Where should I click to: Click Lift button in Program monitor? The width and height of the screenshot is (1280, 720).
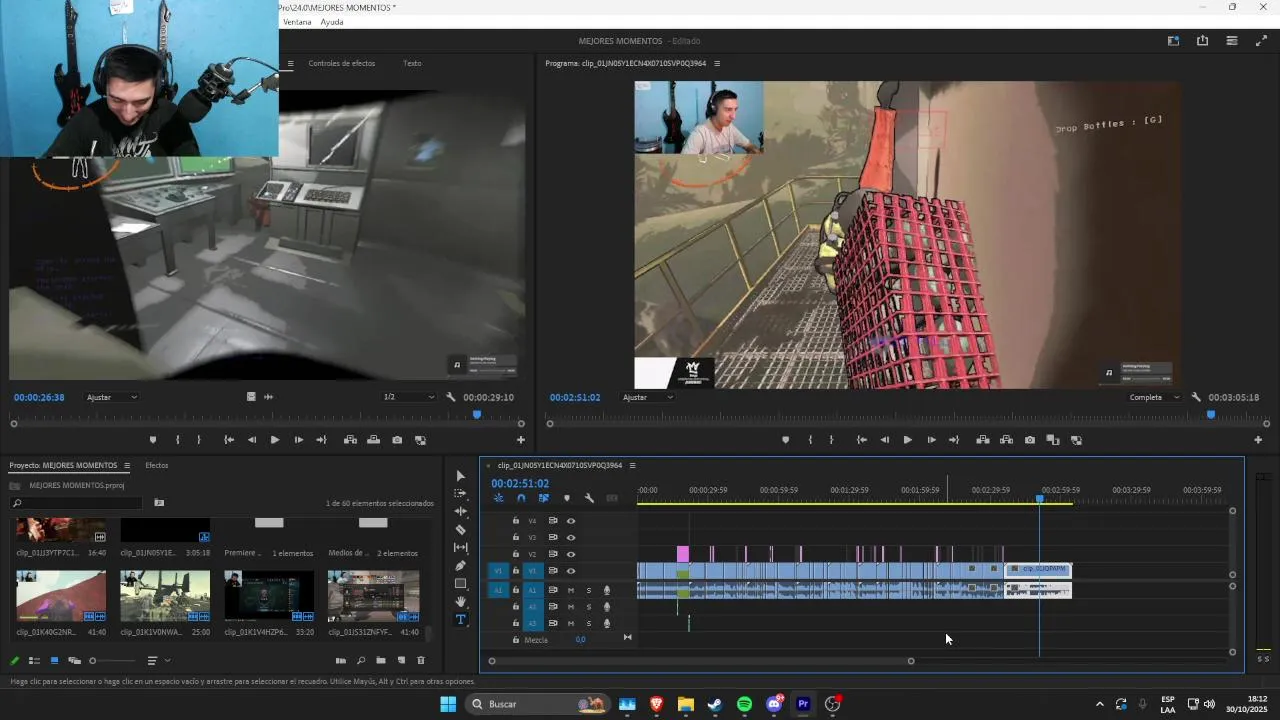(983, 440)
